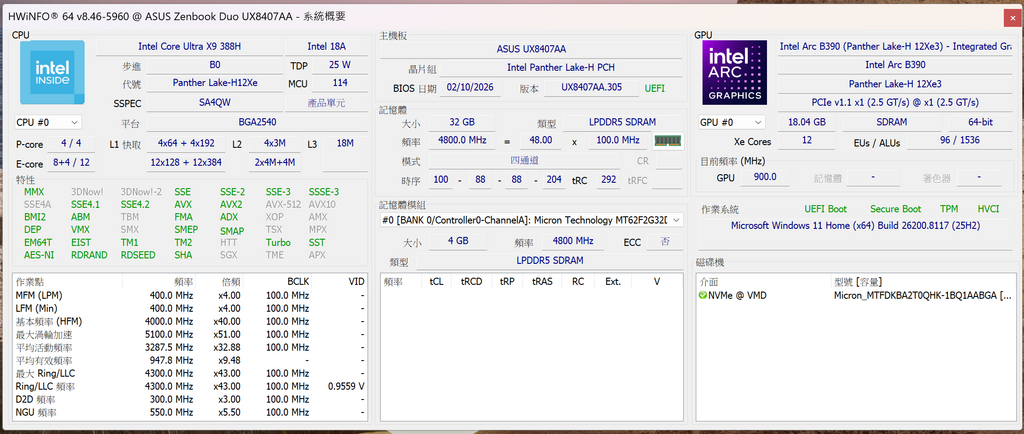
Task: Click the TDP value 25 W
Action: point(340,65)
